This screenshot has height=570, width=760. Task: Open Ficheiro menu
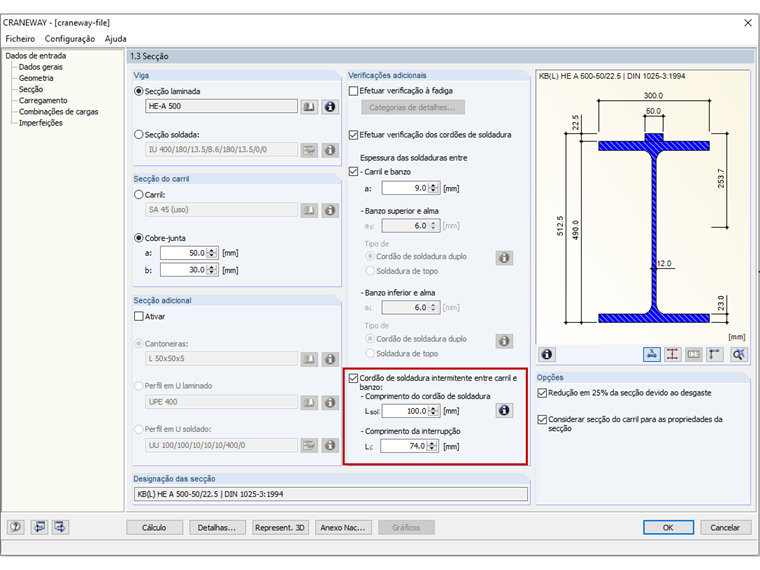point(20,39)
